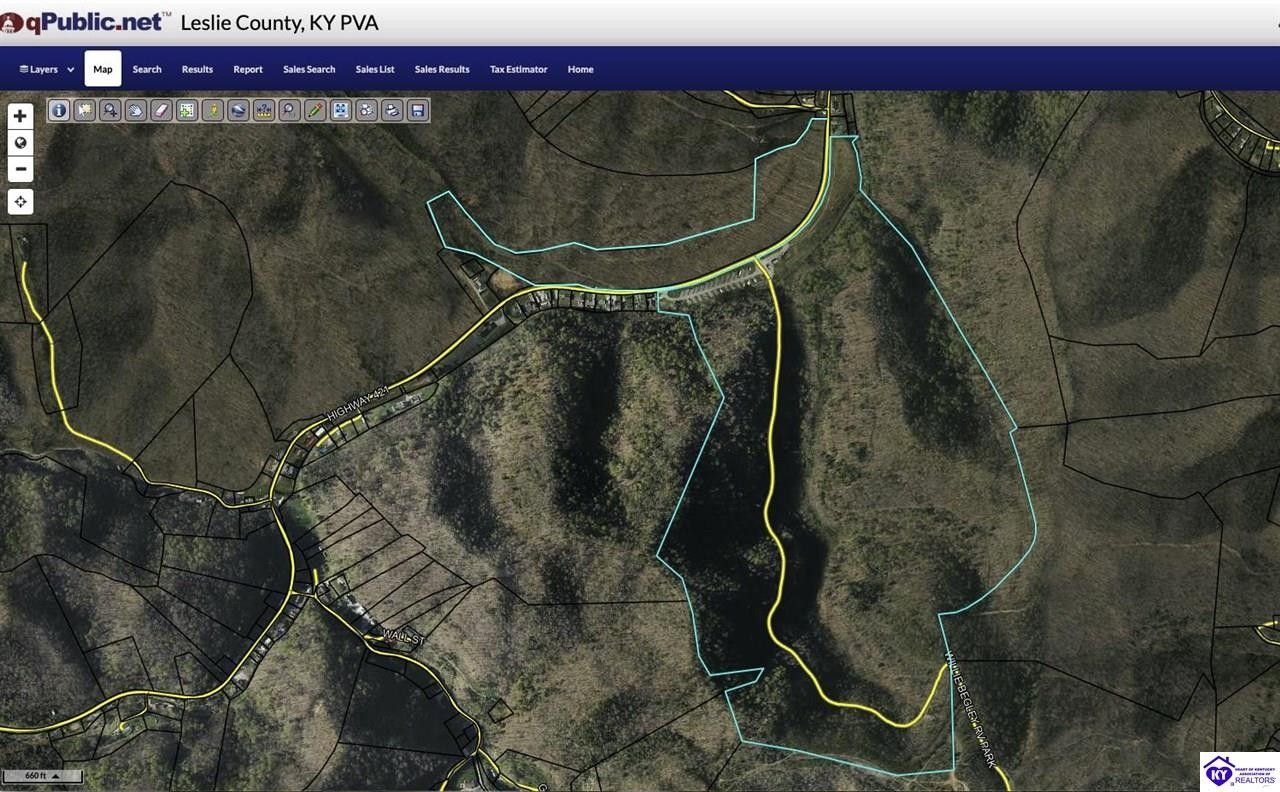This screenshot has width=1280, height=792.
Task: Select the Identify info tool
Action: tap(59, 110)
